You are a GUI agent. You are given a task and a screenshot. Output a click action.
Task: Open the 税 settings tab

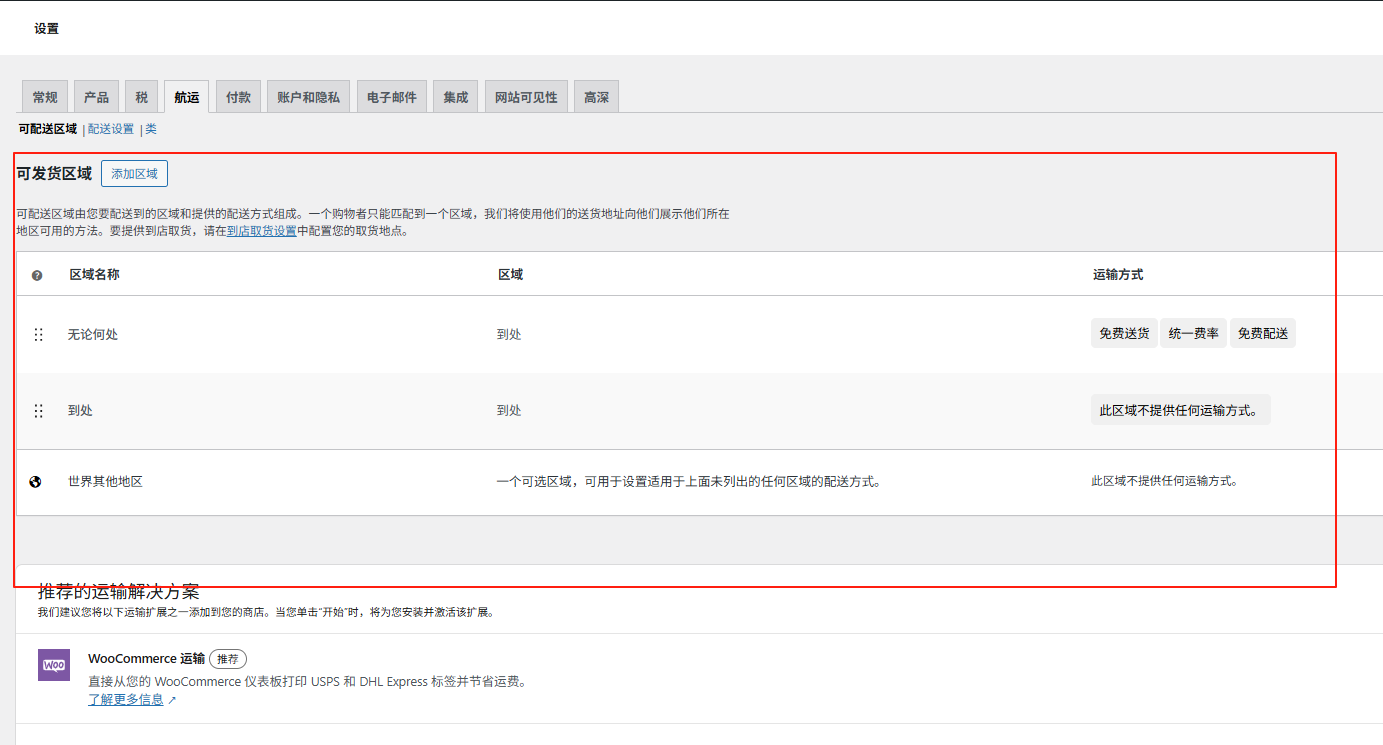pos(141,97)
